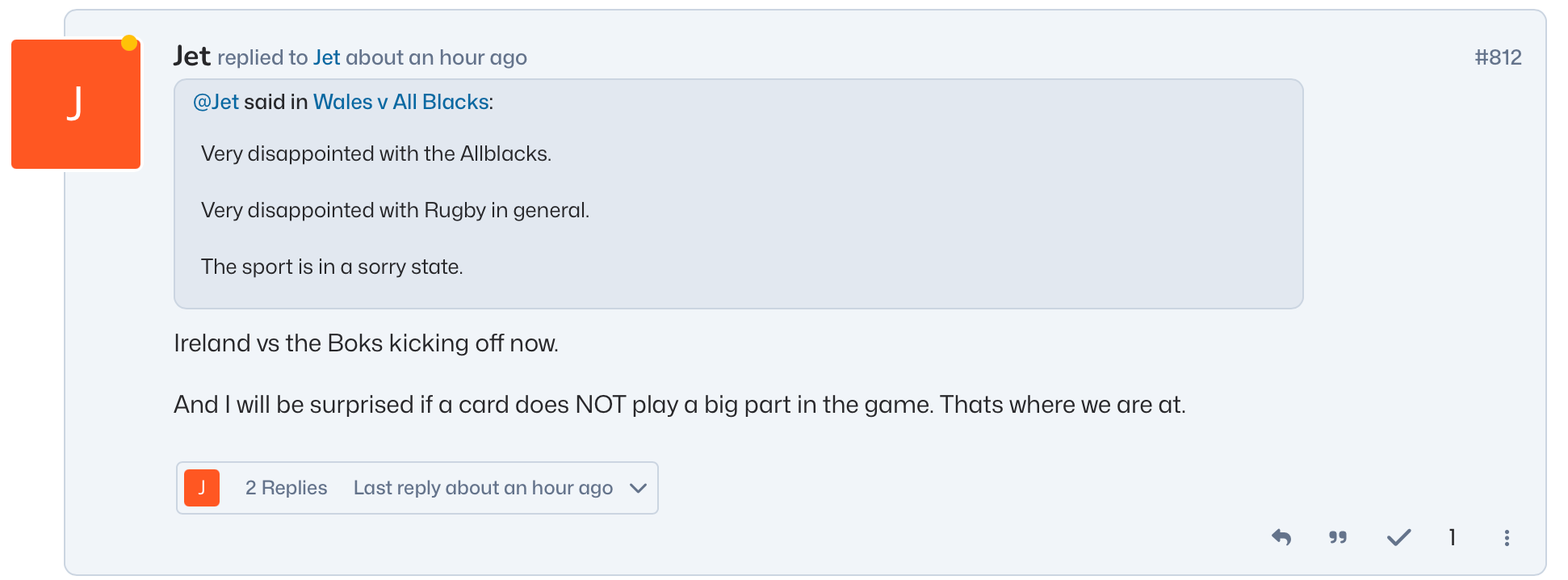The image size is (1568, 580).
Task: Click the @Jet mention in the quote
Action: coord(215,102)
